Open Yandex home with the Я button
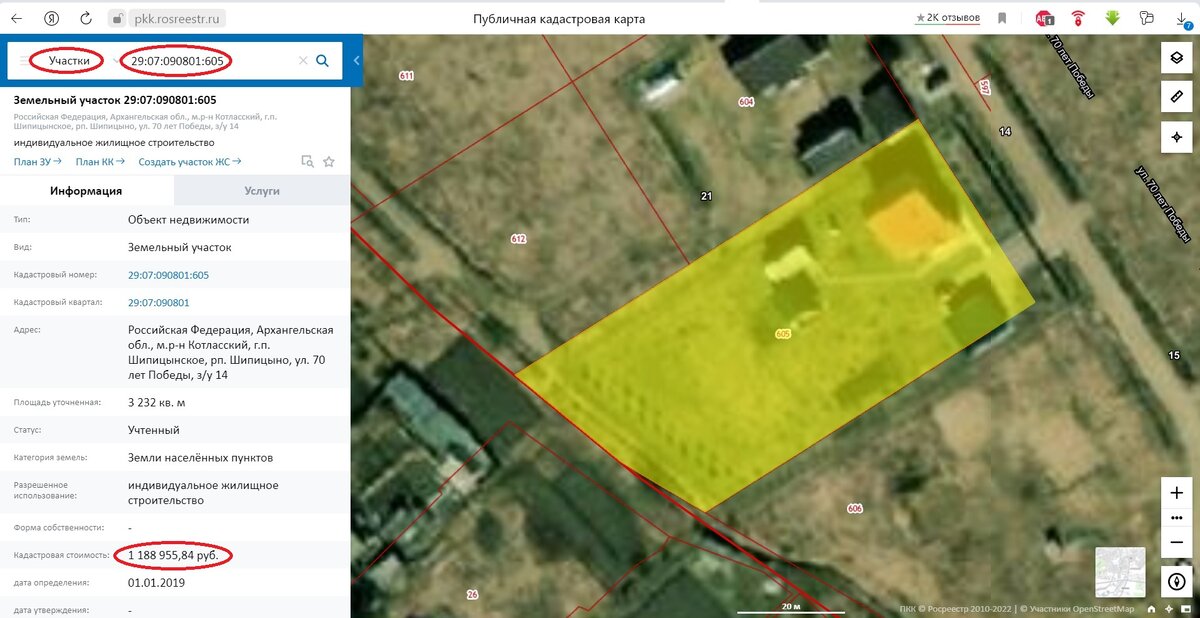 51,18
